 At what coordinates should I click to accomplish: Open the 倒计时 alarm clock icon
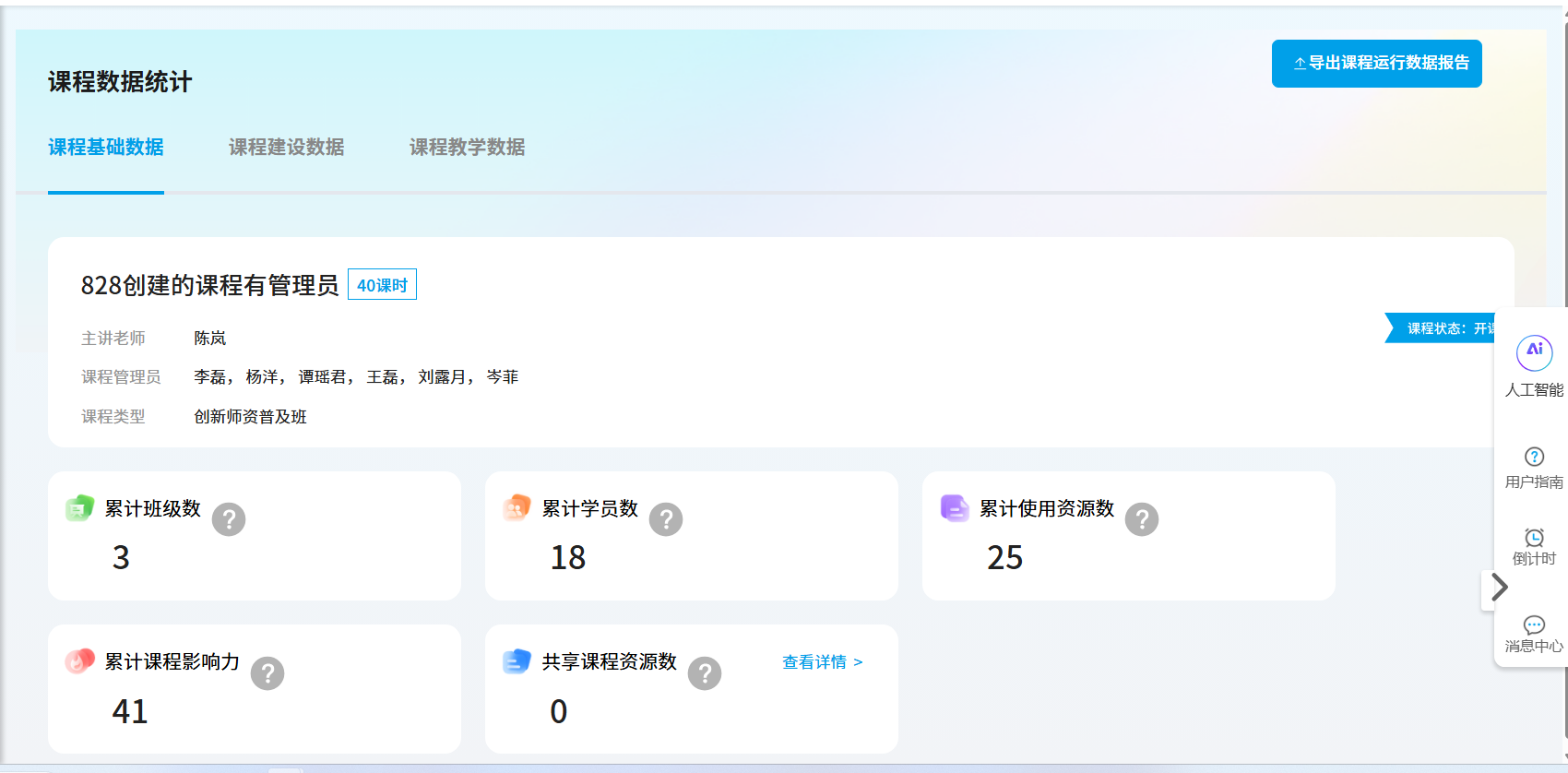coord(1535,538)
